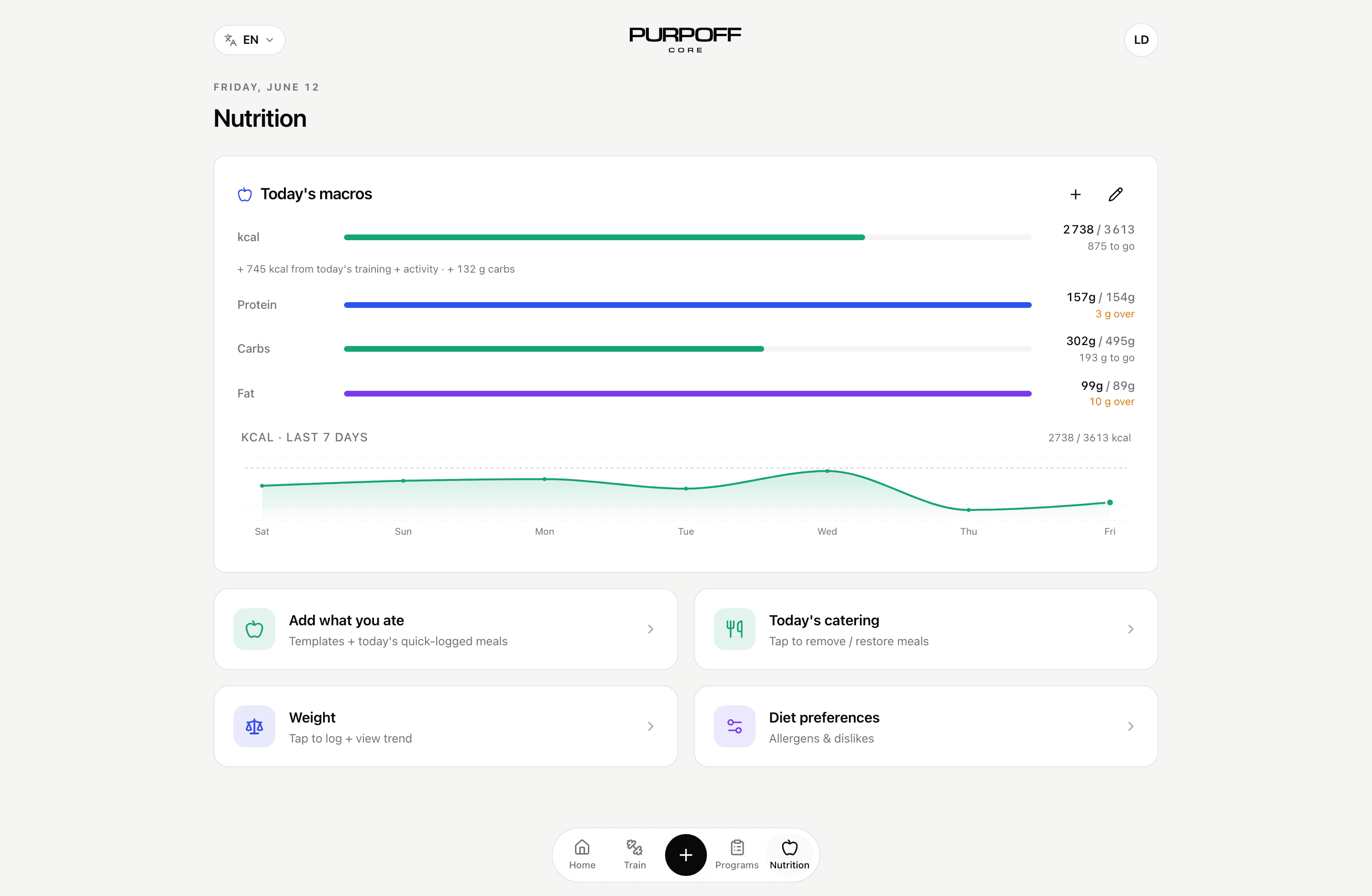This screenshot has width=1372, height=896.
Task: Click the '+ 745 kcal from today's training' note
Action: click(x=376, y=269)
